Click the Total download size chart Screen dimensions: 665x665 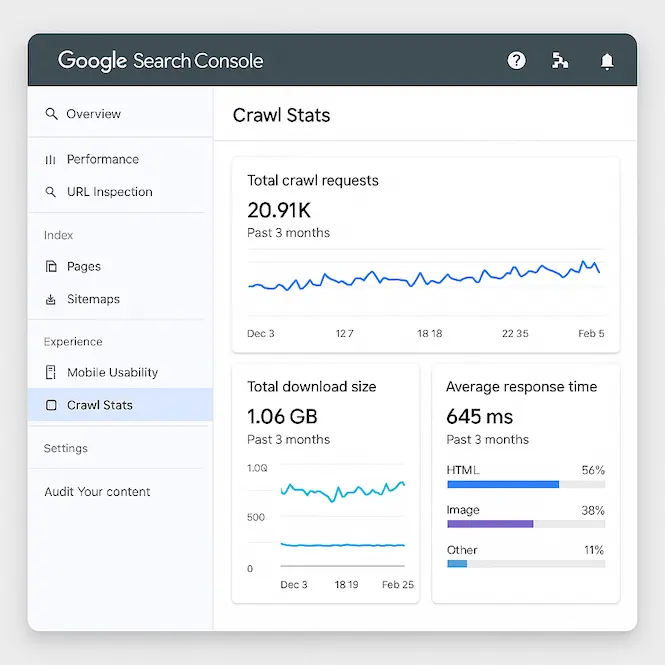(343, 518)
